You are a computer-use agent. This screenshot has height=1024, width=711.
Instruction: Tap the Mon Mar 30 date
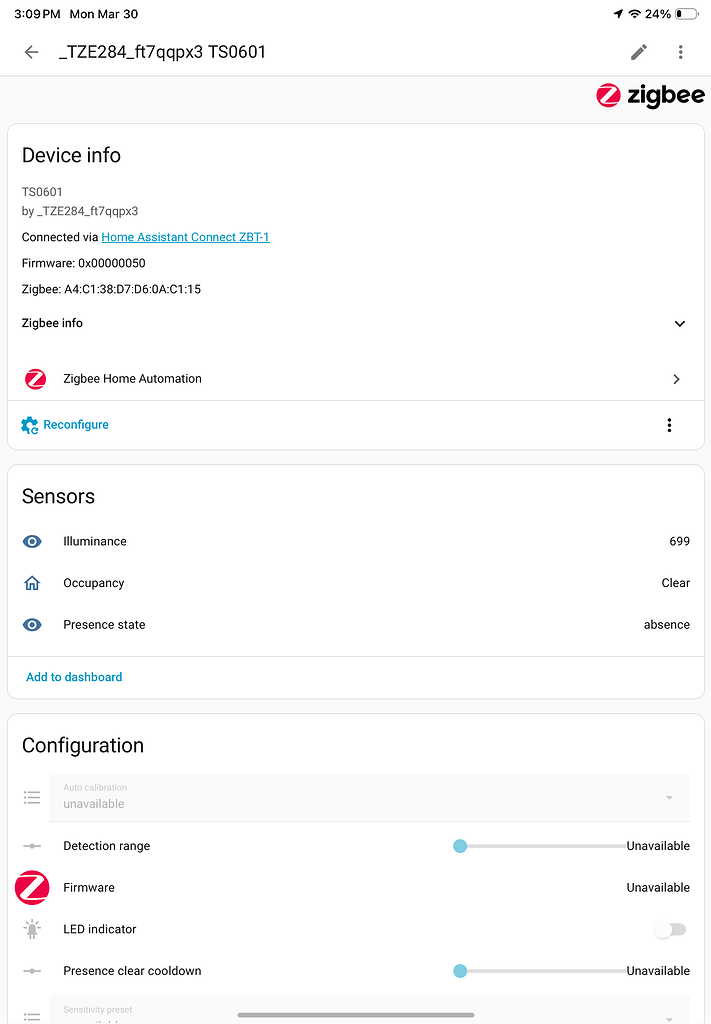point(104,14)
